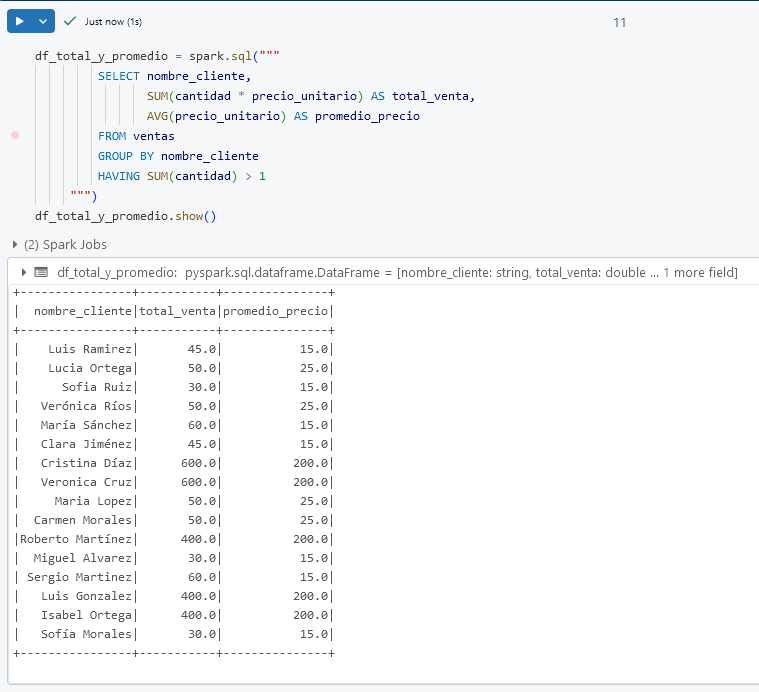Click the '1 more field' schema text
759x692 pixels.
tap(699, 272)
